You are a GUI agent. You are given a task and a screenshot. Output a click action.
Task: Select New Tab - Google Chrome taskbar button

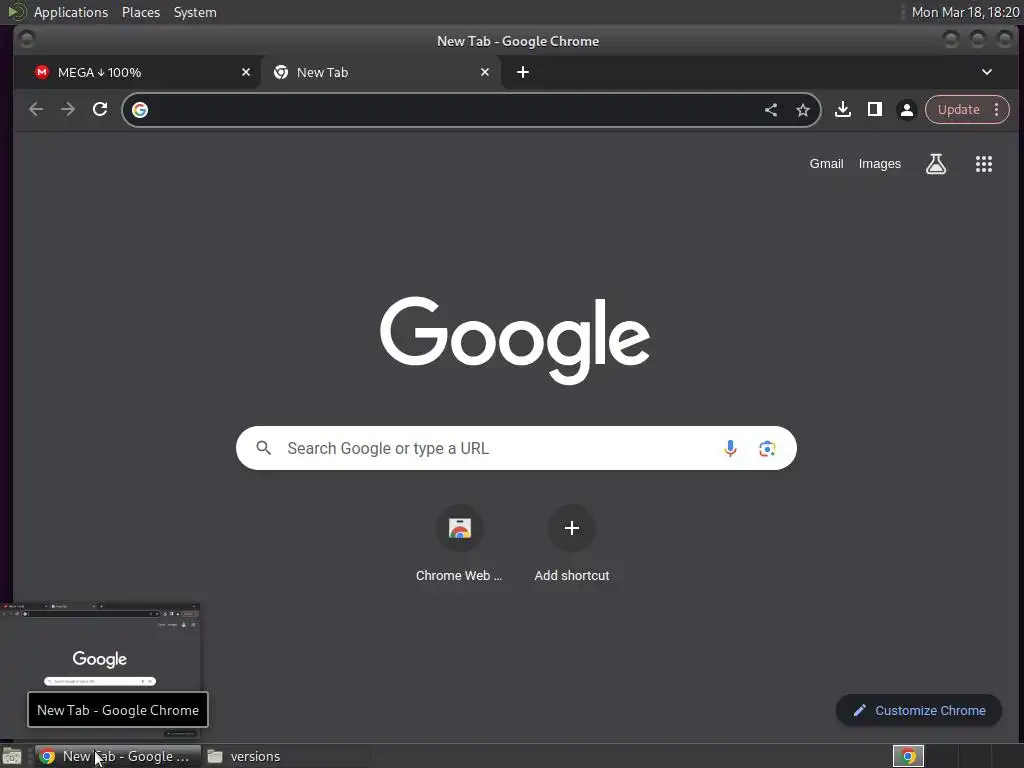118,756
